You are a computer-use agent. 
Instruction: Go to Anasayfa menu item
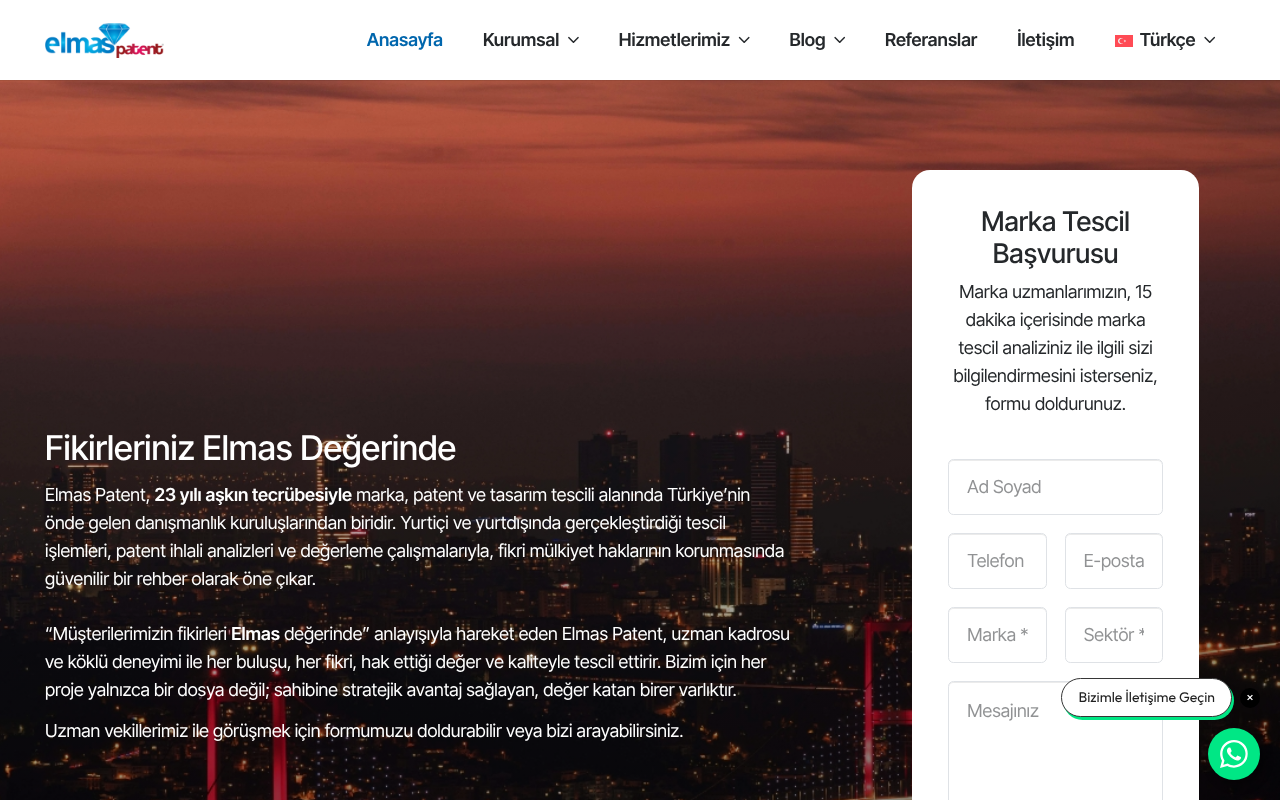(404, 40)
